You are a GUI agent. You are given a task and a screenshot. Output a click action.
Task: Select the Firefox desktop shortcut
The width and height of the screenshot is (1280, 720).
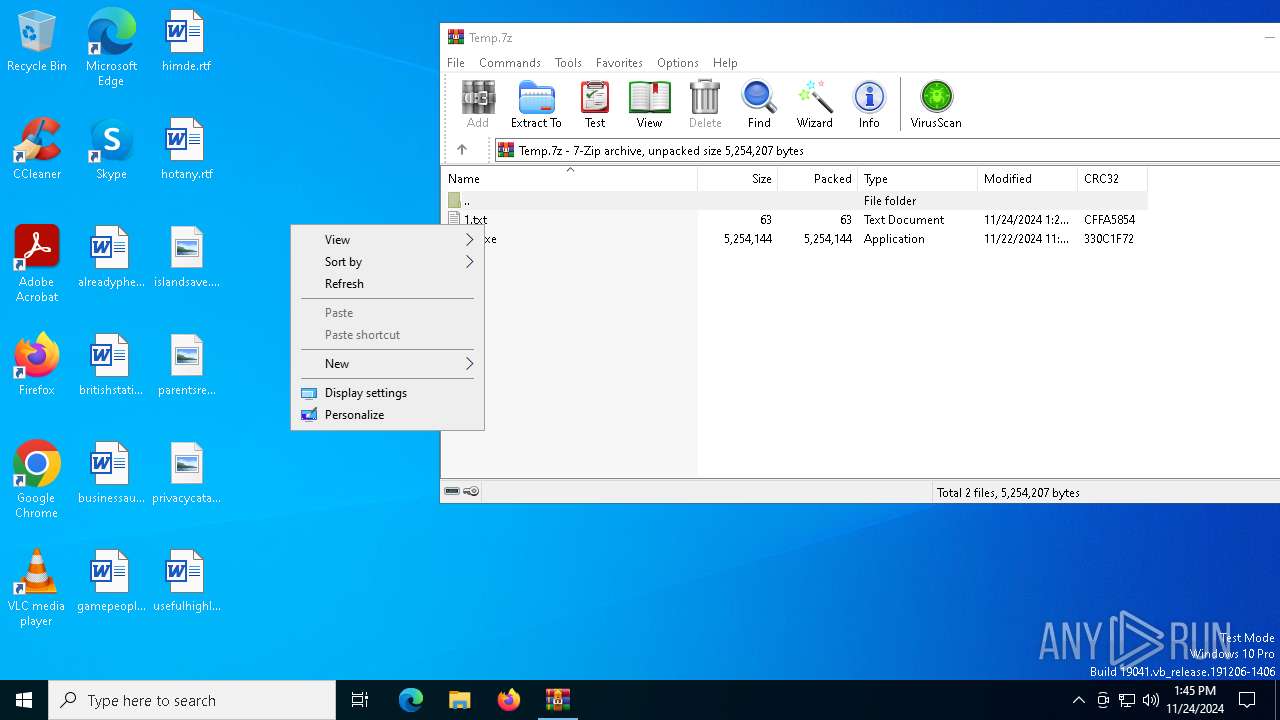pyautogui.click(x=37, y=364)
